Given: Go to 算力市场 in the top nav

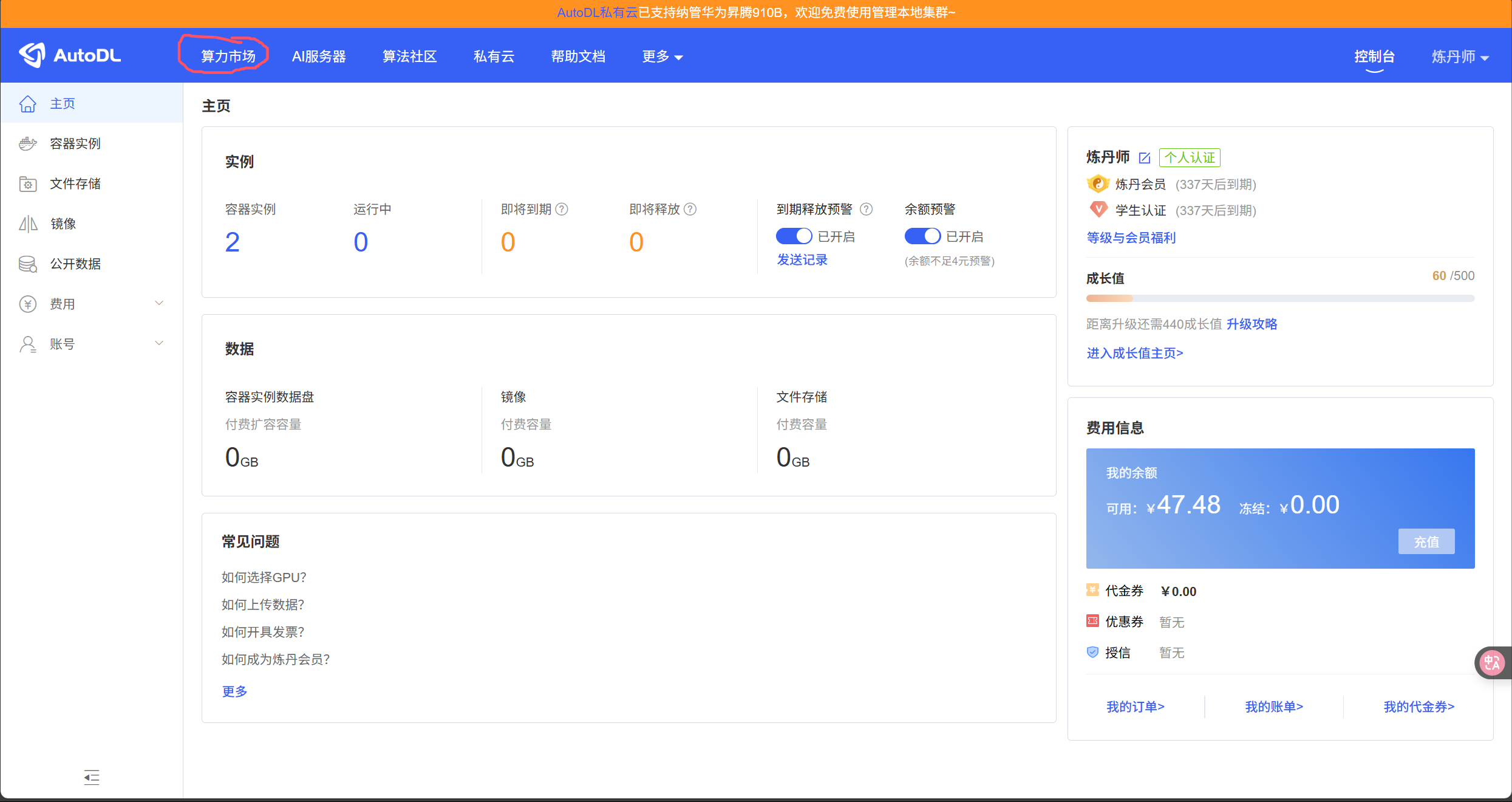Looking at the screenshot, I should click(228, 57).
